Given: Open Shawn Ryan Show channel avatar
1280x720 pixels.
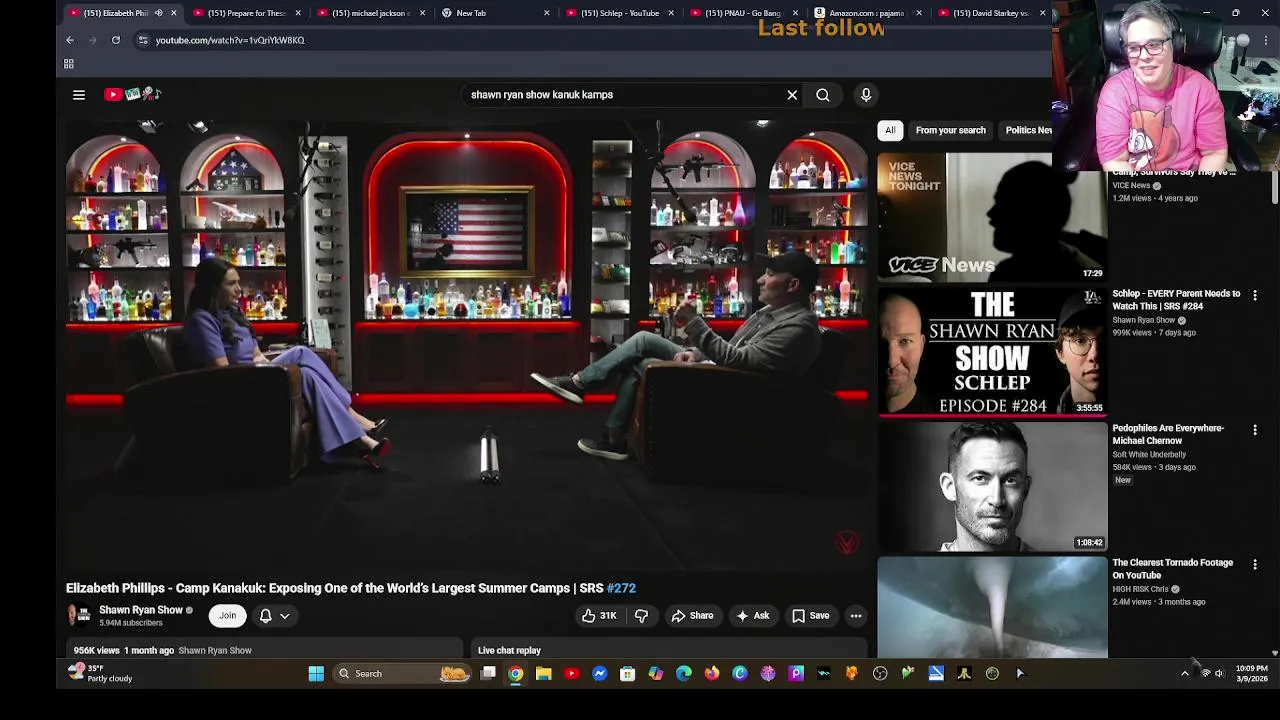Looking at the screenshot, I should [78, 615].
